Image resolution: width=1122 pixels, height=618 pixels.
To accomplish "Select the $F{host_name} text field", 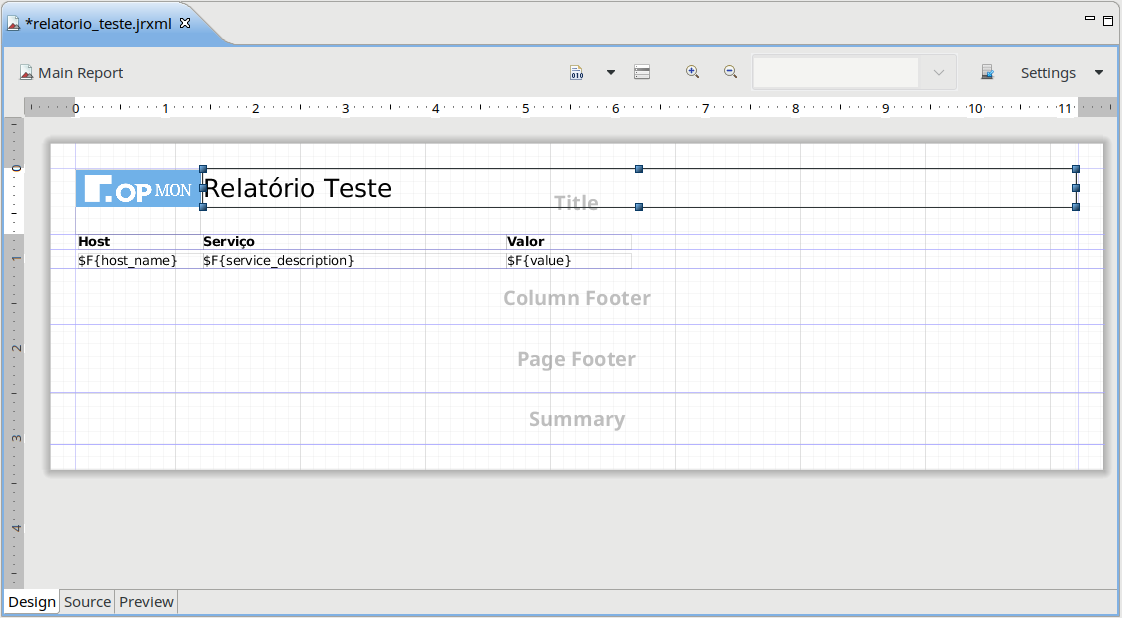I will [127, 261].
